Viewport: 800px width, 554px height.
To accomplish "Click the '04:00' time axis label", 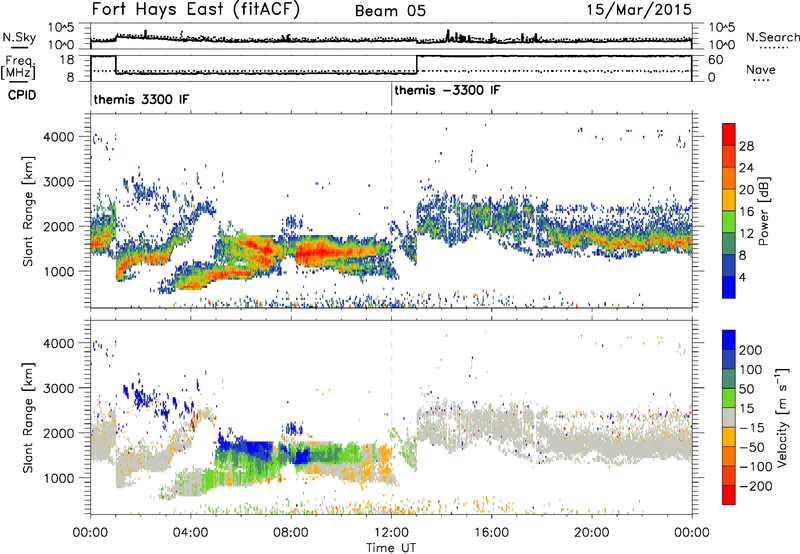I will (190, 533).
